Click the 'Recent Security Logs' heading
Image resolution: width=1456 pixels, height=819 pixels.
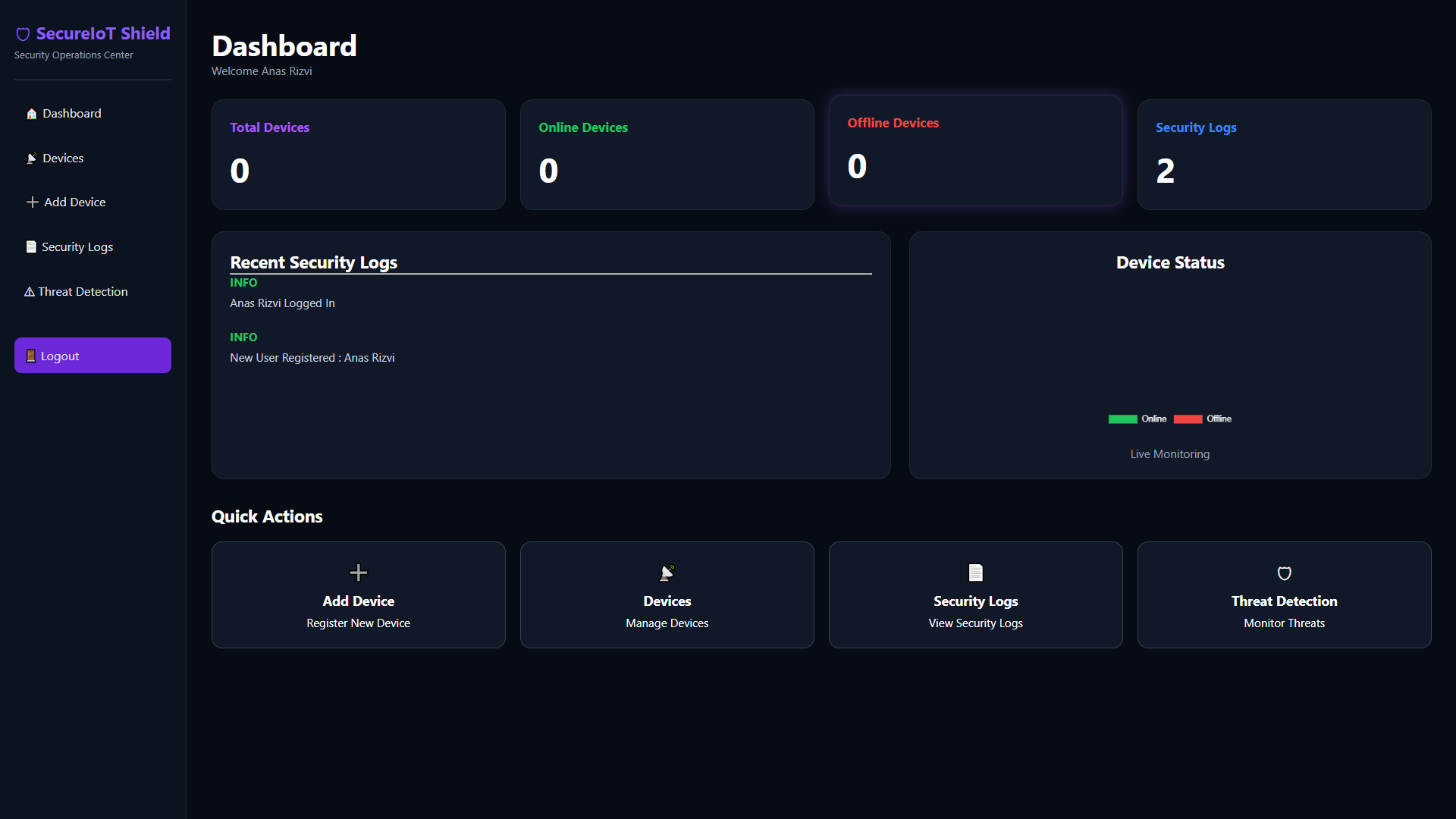click(x=314, y=262)
